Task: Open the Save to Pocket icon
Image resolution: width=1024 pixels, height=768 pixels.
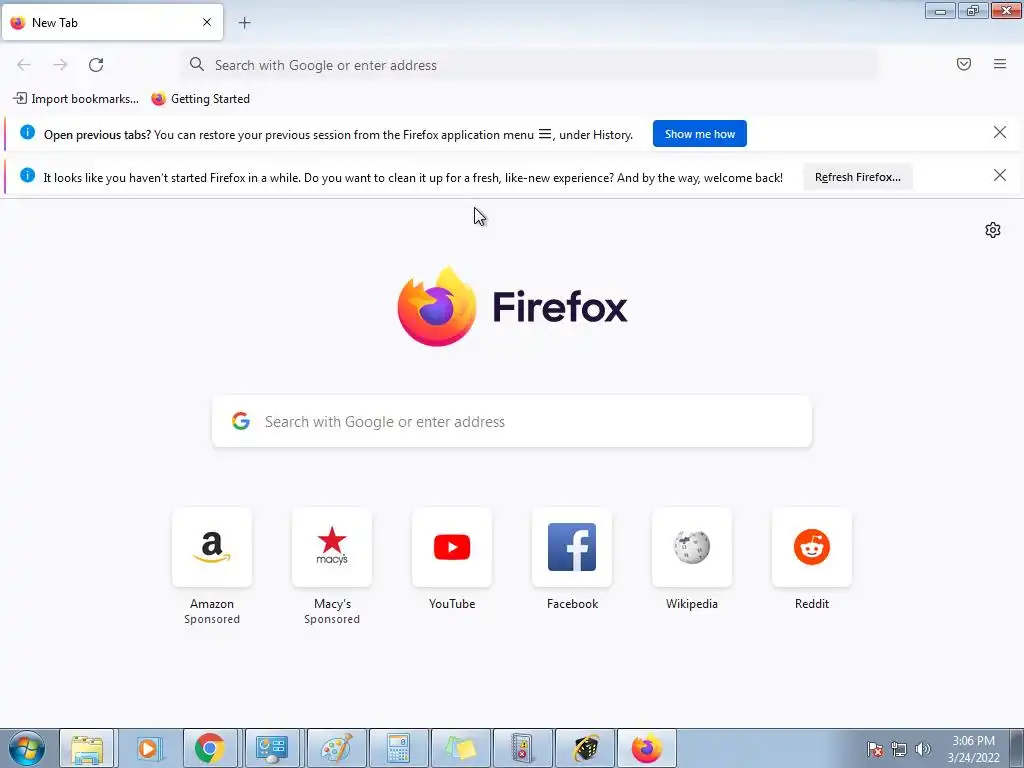Action: coord(964,64)
